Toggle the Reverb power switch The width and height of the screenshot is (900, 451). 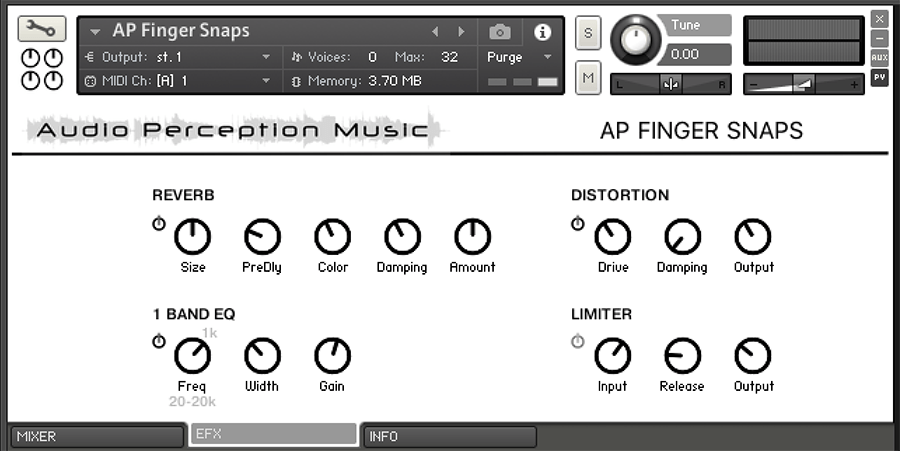click(x=158, y=224)
